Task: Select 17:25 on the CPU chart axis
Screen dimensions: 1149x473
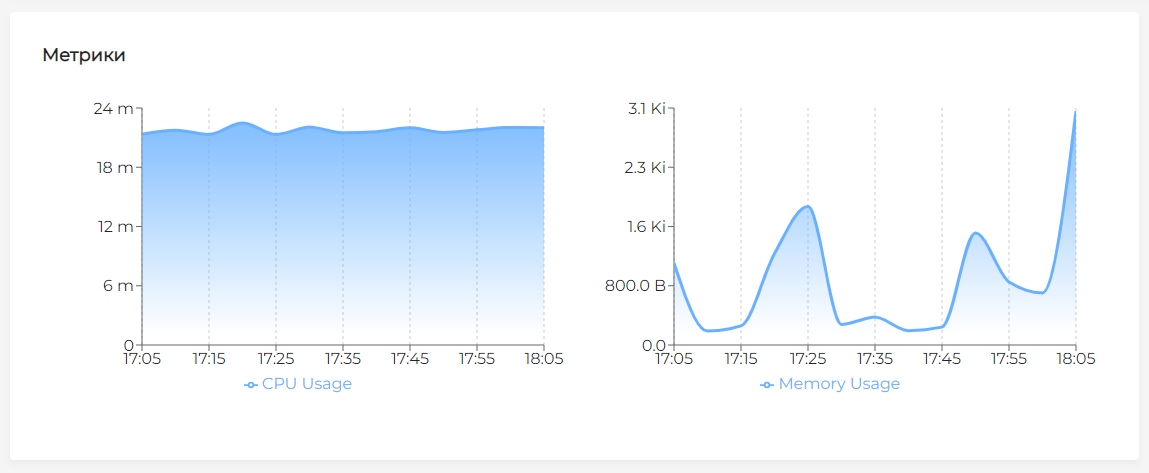Action: 275,358
